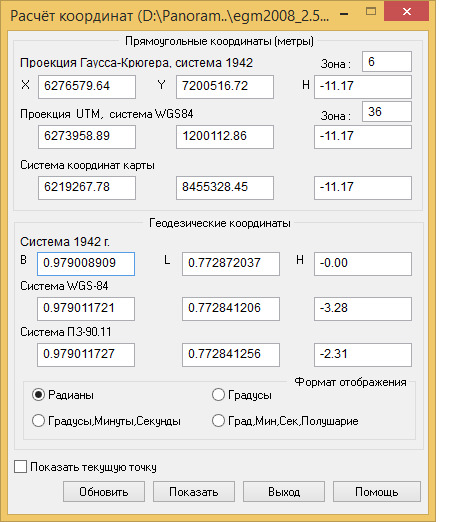This screenshot has width=456, height=522.
Task: Open the Помощь help button
Action: pos(377,491)
